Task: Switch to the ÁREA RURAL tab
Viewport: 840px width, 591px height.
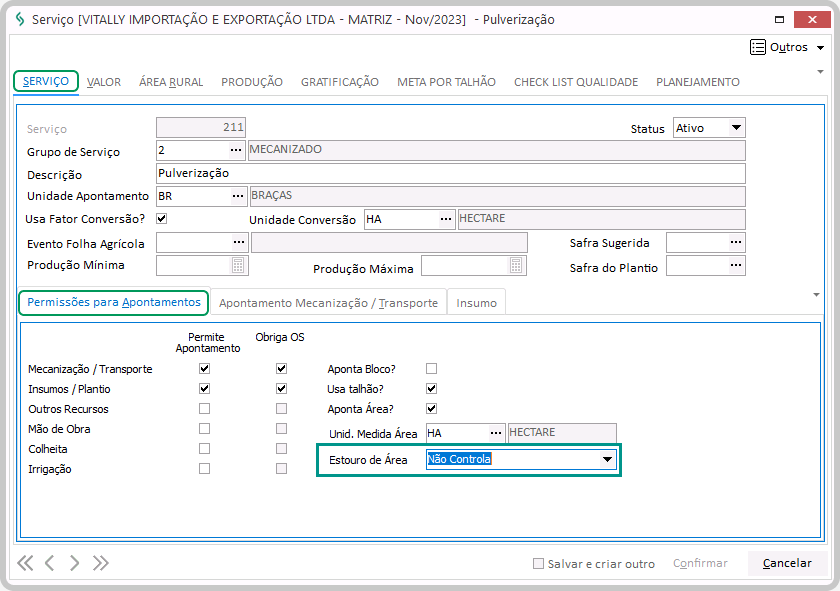Action: pyautogui.click(x=171, y=82)
